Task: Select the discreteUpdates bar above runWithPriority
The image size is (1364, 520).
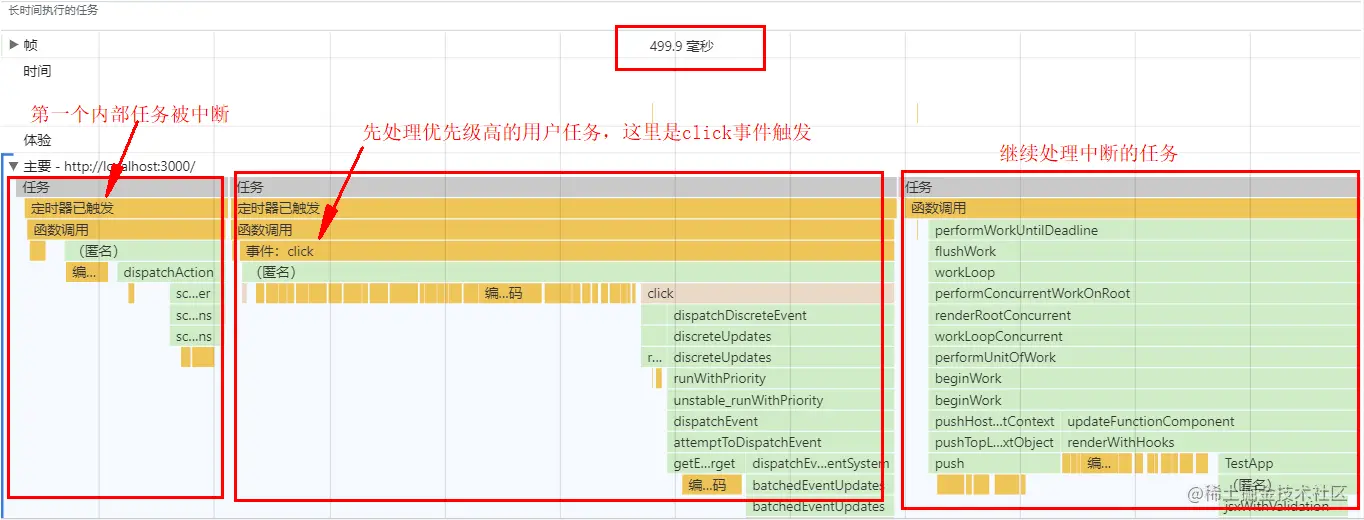Action: pos(780,357)
